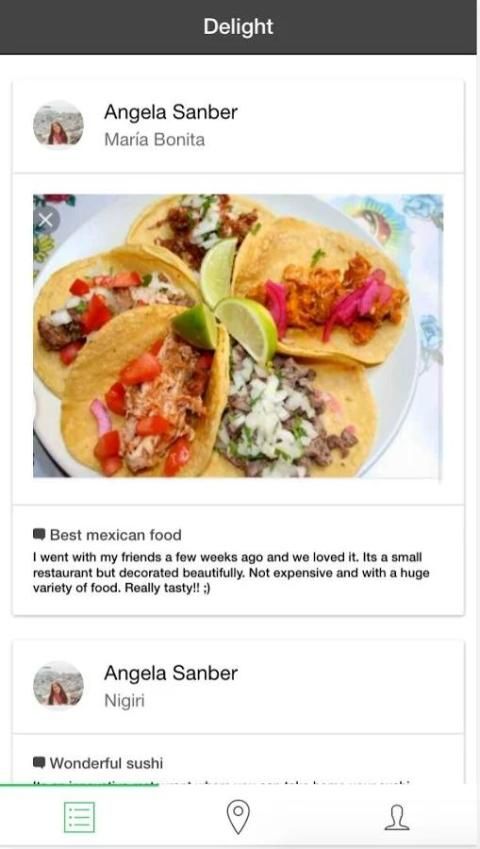Viewport: 480px width, 849px height.
Task: Tap the comment icon beside Best mexican food
Action: click(x=39, y=534)
